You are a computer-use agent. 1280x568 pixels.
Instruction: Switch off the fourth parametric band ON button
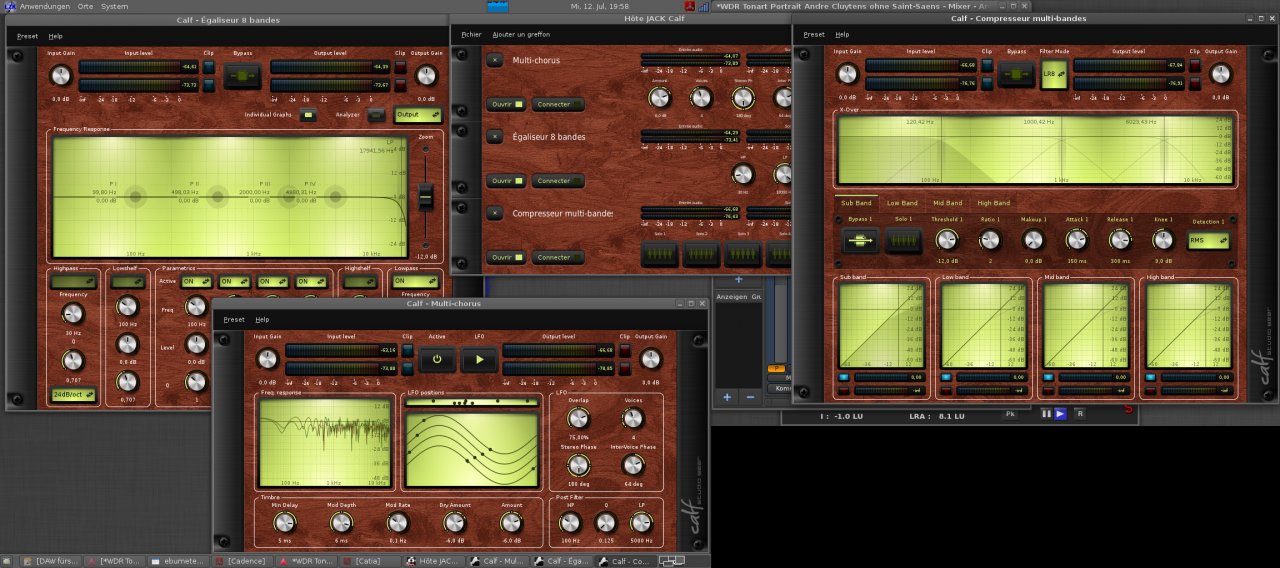[x=311, y=282]
